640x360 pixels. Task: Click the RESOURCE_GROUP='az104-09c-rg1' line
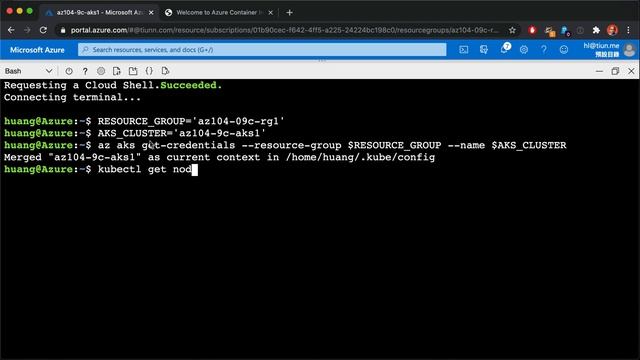(x=144, y=121)
